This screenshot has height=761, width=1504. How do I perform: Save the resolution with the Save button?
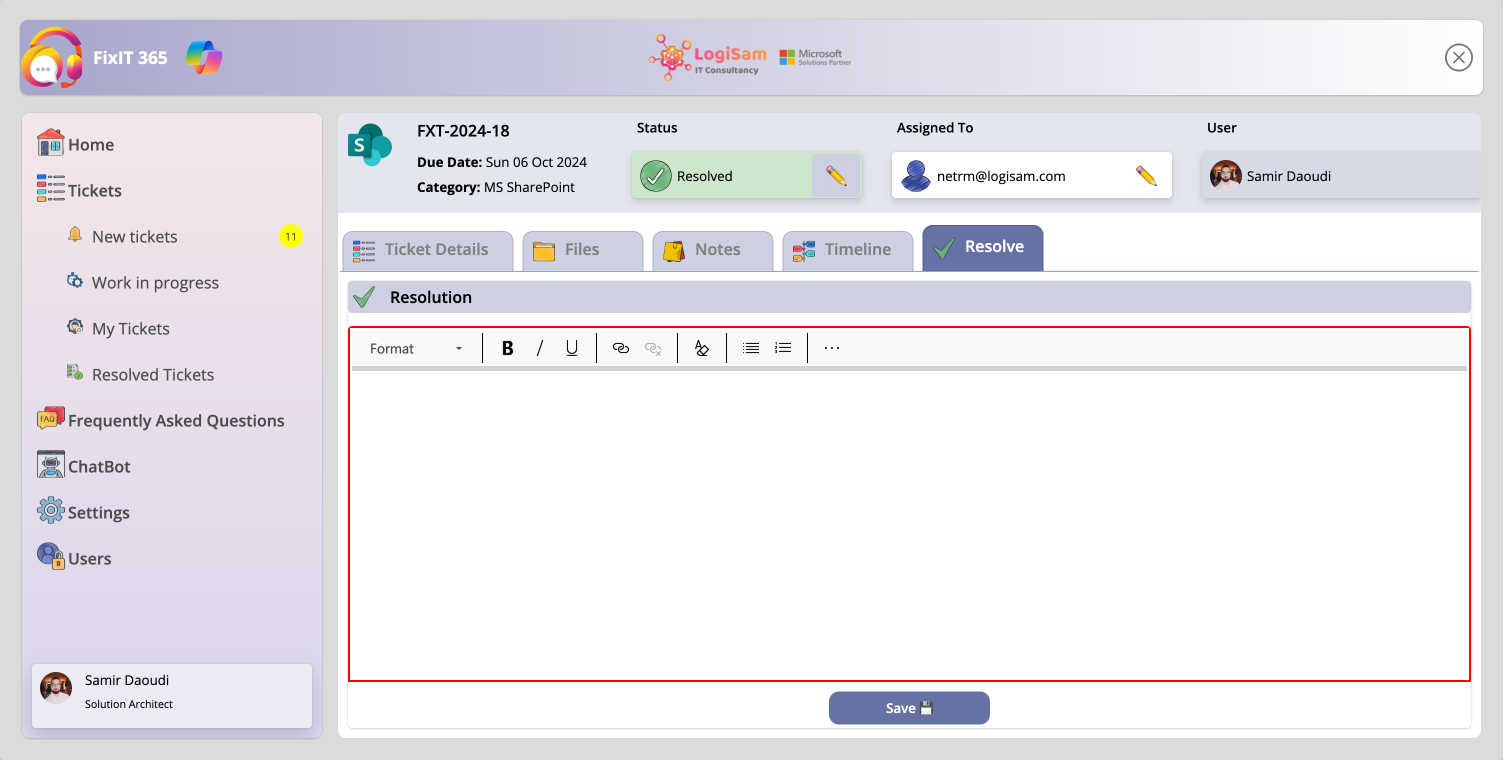tap(909, 708)
